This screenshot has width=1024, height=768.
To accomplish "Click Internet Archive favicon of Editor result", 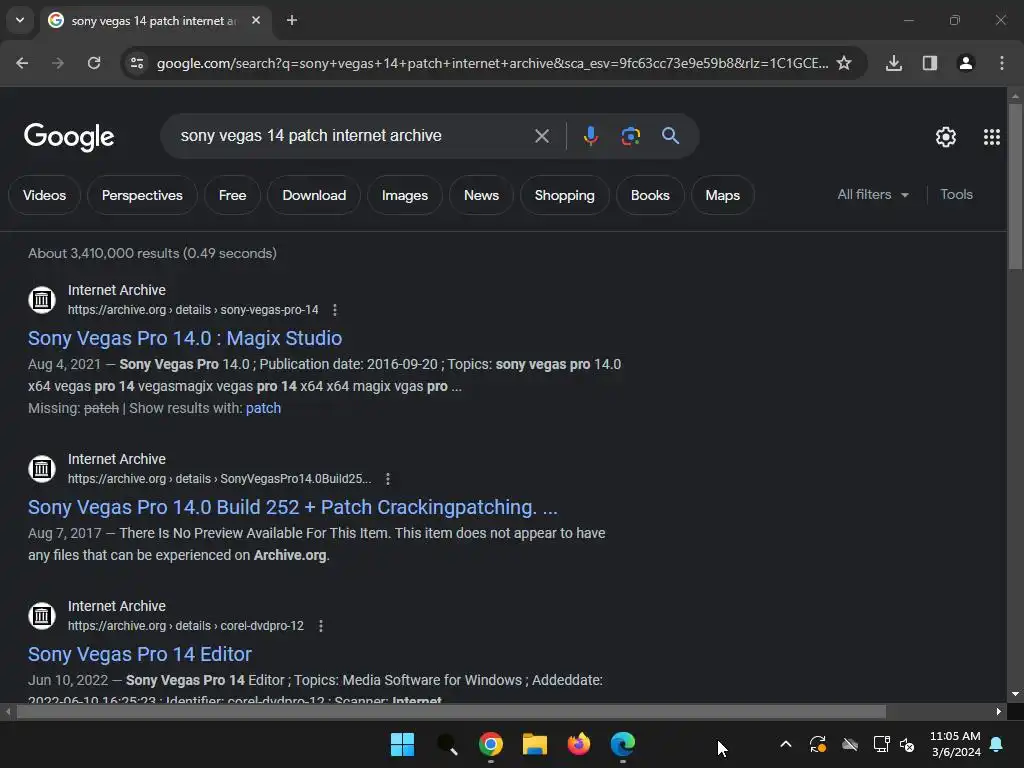I will 42,616.
